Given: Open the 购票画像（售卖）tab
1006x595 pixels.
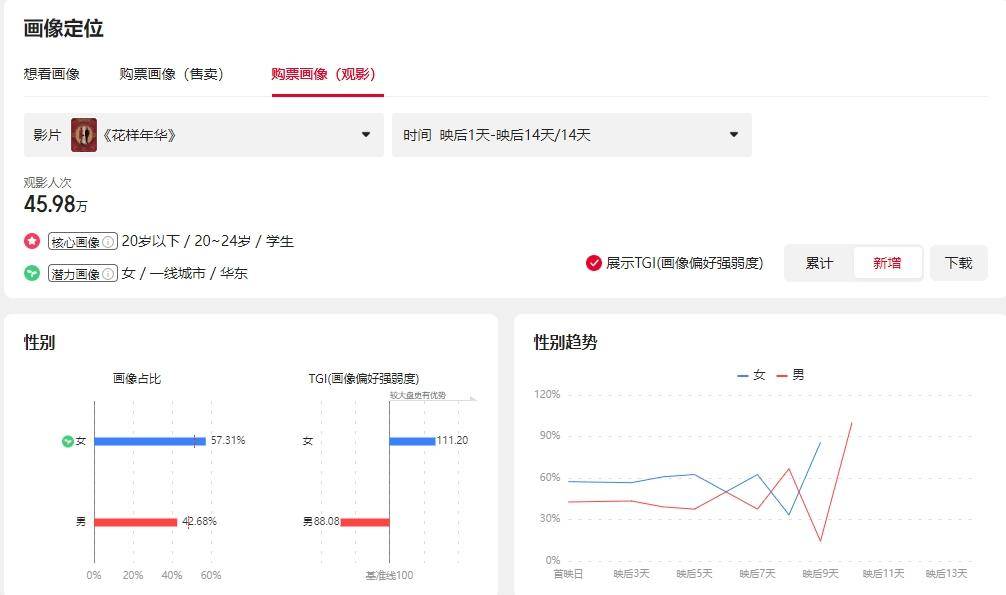Looking at the screenshot, I should coord(171,74).
